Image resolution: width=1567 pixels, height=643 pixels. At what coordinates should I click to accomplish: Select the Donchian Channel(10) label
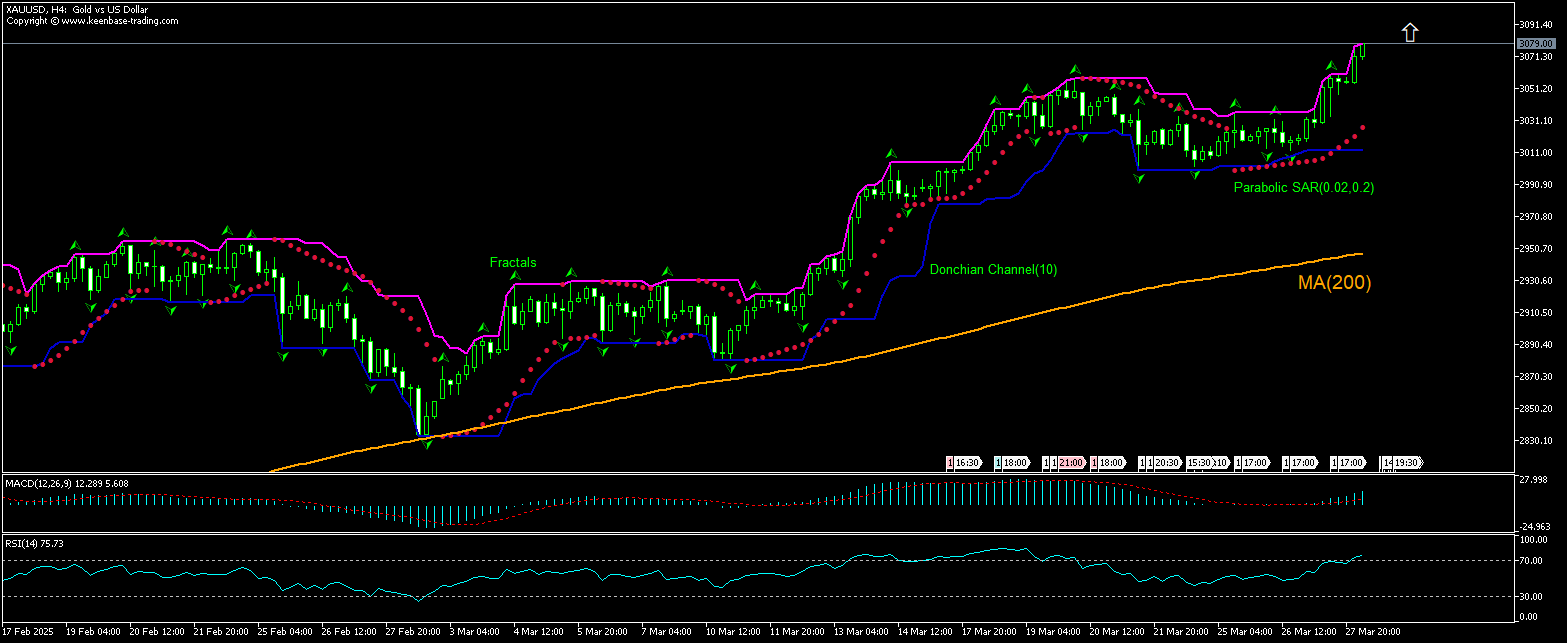tap(993, 270)
